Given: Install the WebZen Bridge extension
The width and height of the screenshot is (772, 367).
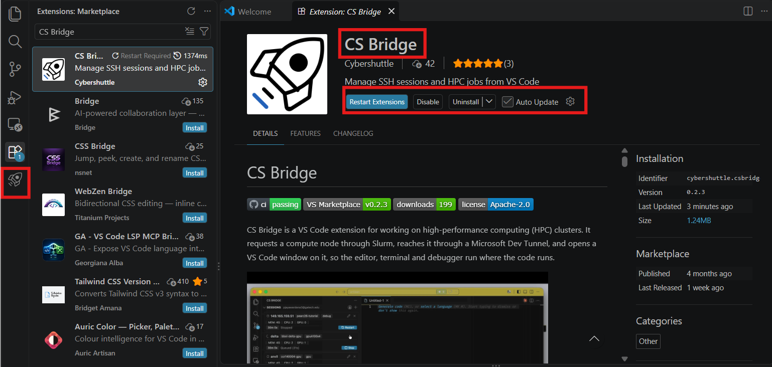Looking at the screenshot, I should click(194, 218).
